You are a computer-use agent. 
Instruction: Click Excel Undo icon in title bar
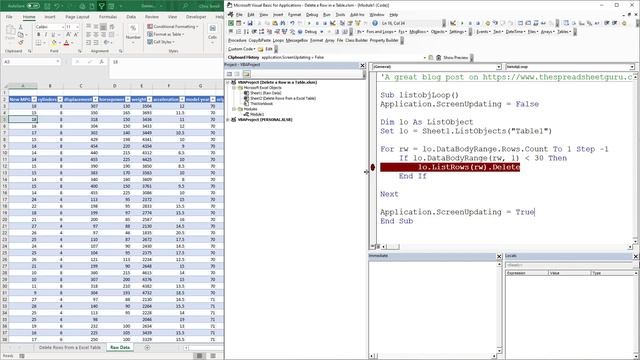[57, 6]
